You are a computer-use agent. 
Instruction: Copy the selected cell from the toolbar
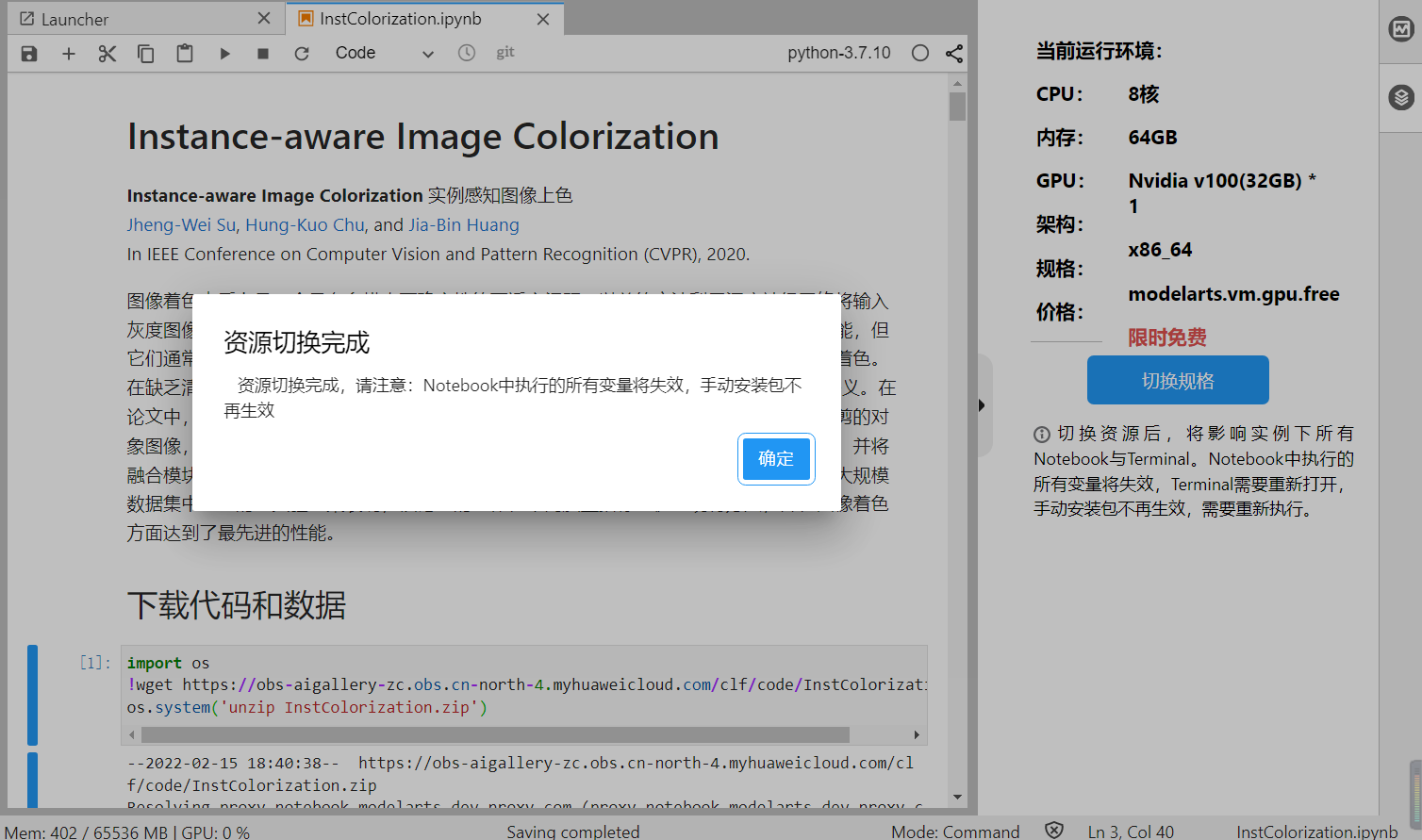tap(146, 54)
